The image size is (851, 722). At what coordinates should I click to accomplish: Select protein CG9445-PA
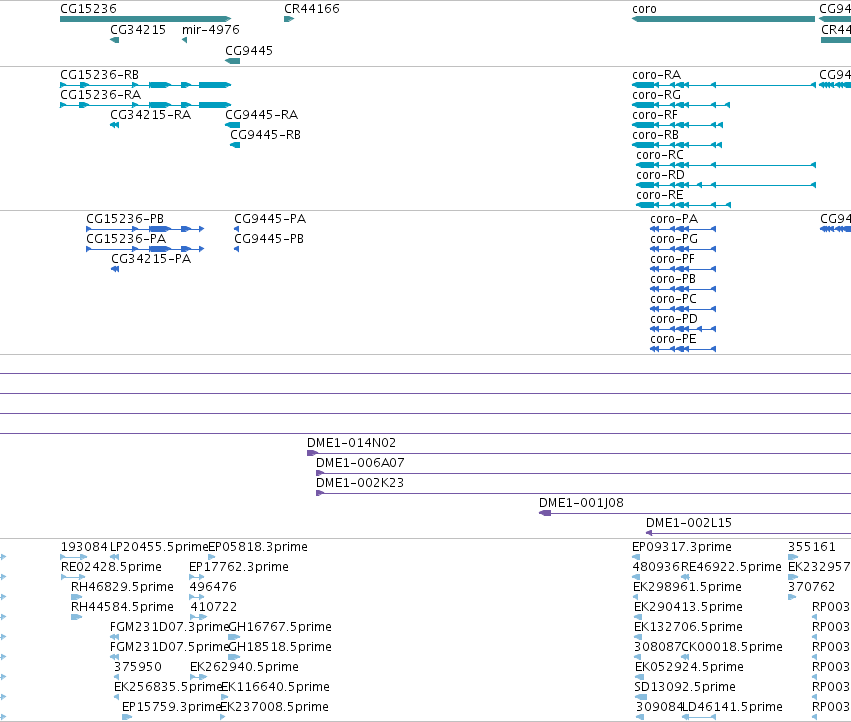[x=237, y=229]
